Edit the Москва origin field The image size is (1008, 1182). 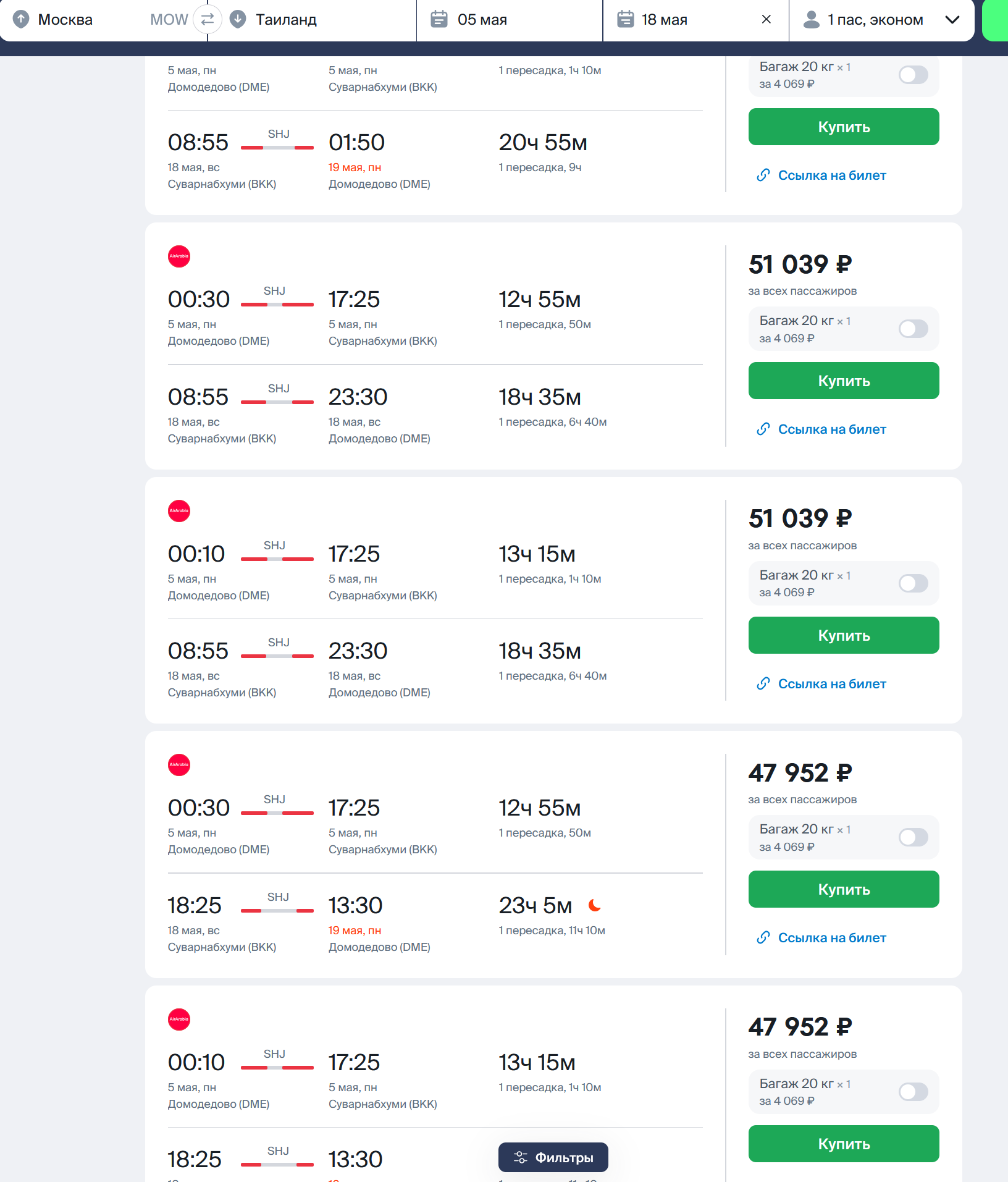point(86,19)
